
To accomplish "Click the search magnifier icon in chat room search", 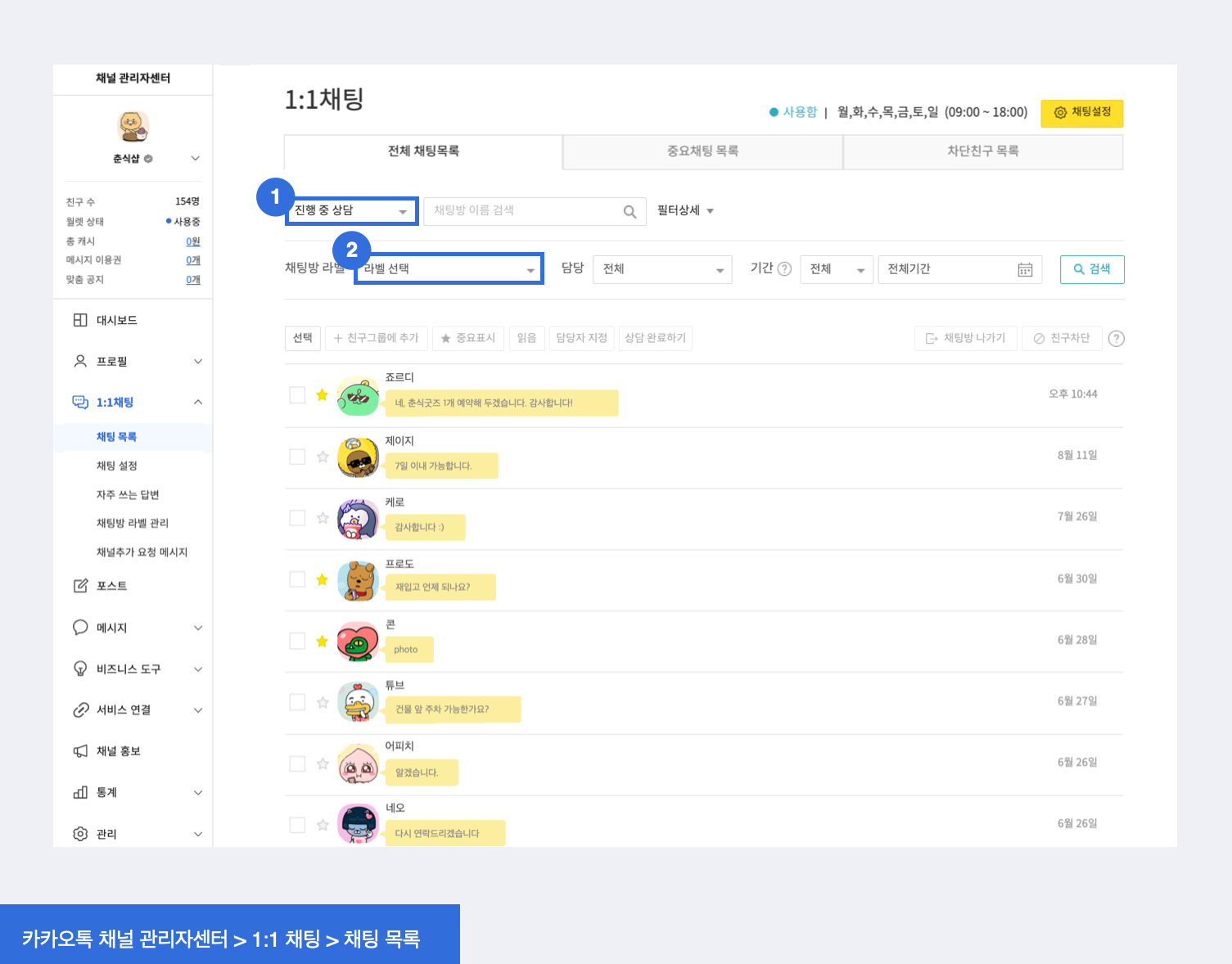I will tap(630, 212).
